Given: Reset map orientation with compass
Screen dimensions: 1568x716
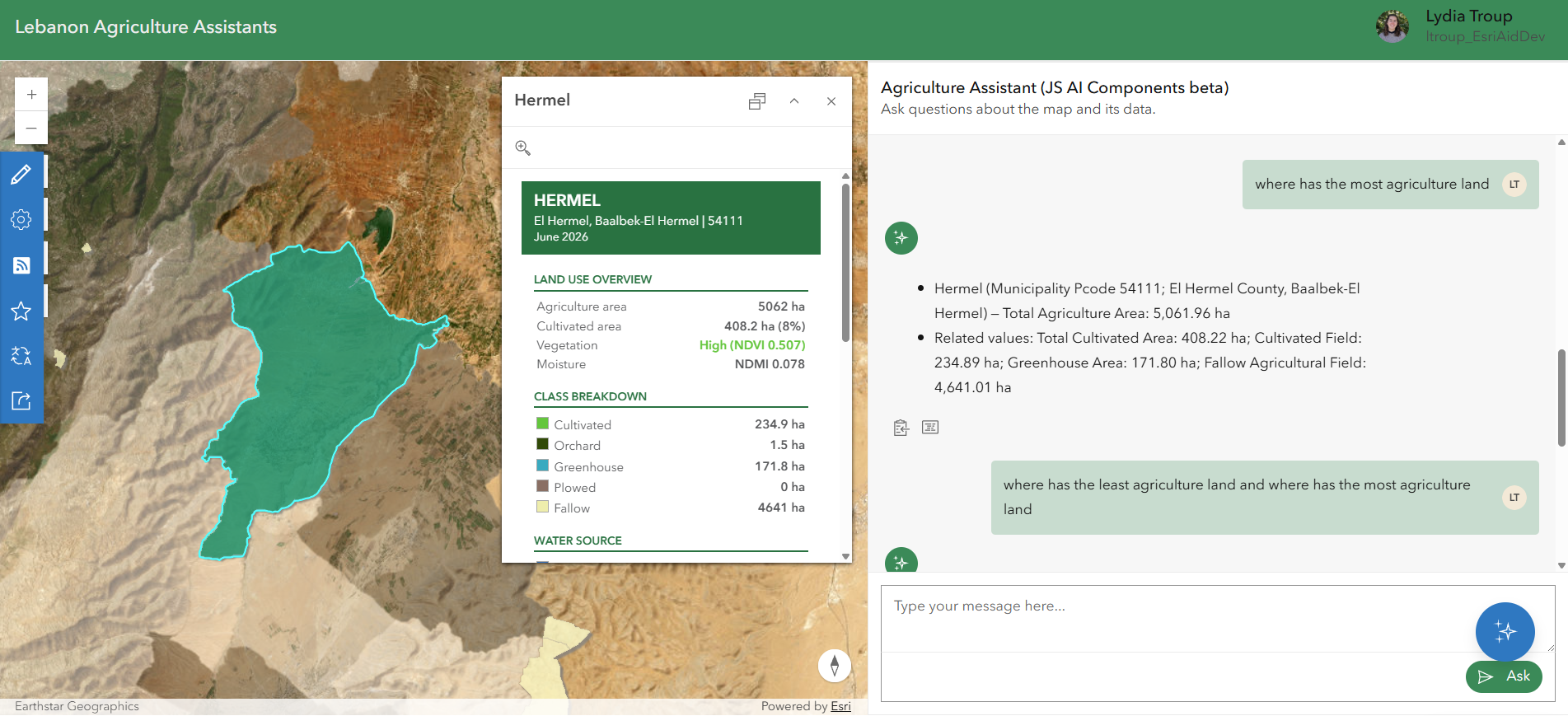Looking at the screenshot, I should (835, 666).
